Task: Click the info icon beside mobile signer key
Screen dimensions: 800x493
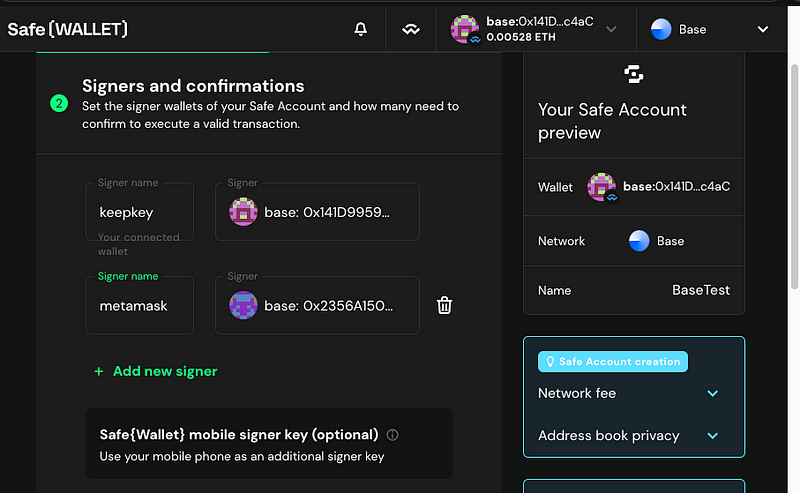Action: tap(393, 435)
